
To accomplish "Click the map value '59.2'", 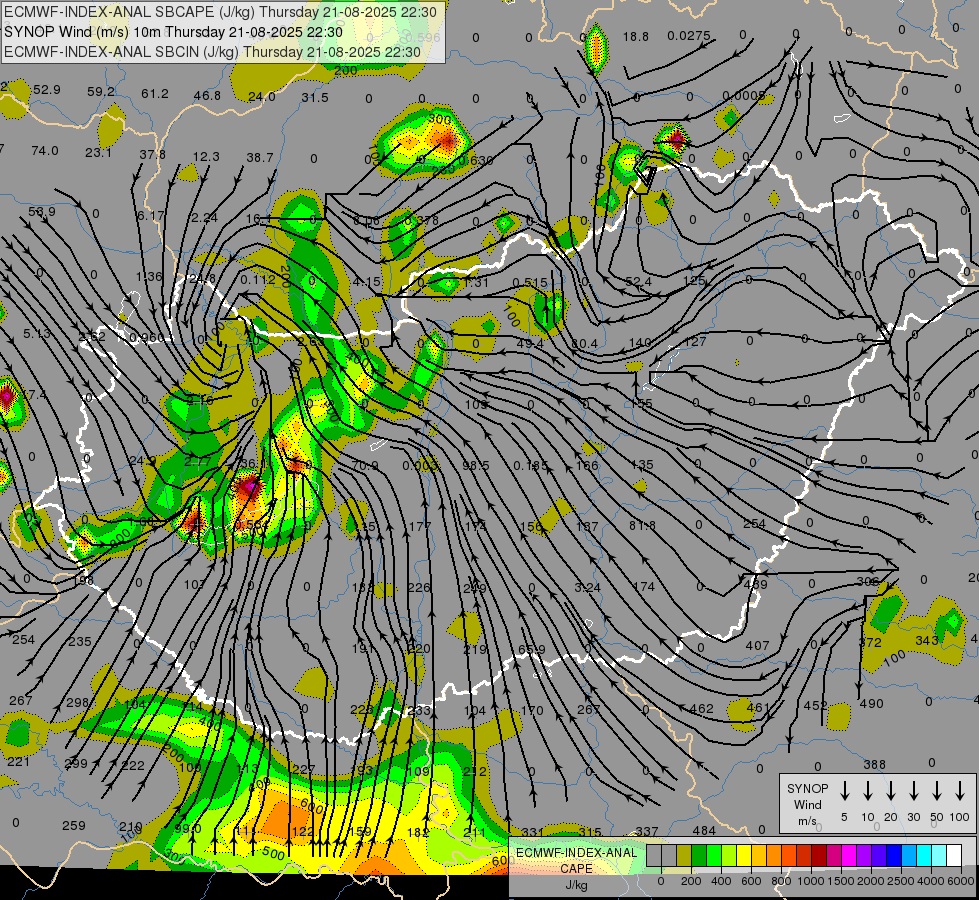I will (x=101, y=92).
